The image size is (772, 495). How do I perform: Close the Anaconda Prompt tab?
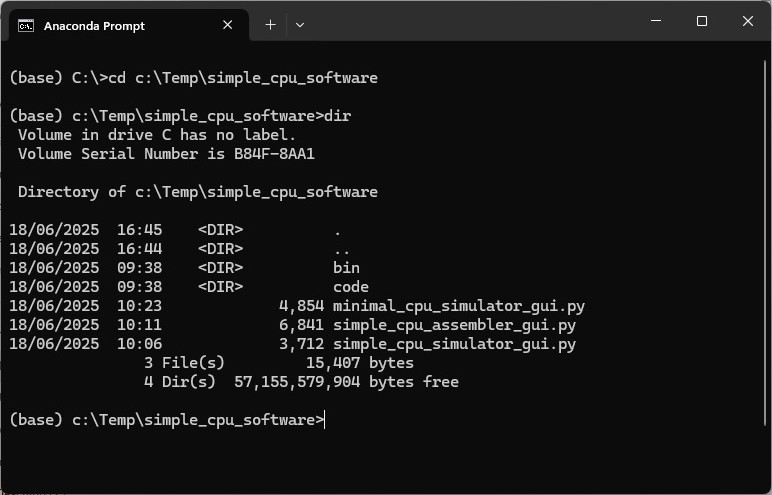pos(227,26)
